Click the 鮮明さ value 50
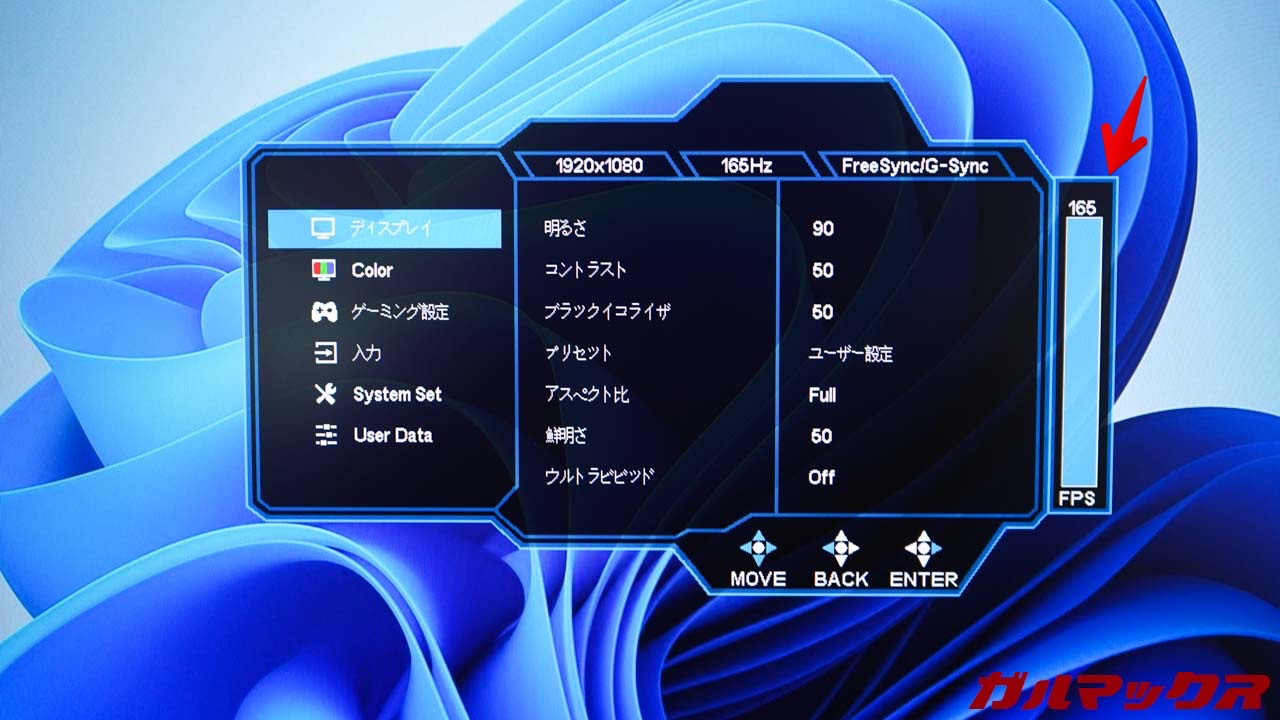The image size is (1280, 720). (x=821, y=436)
